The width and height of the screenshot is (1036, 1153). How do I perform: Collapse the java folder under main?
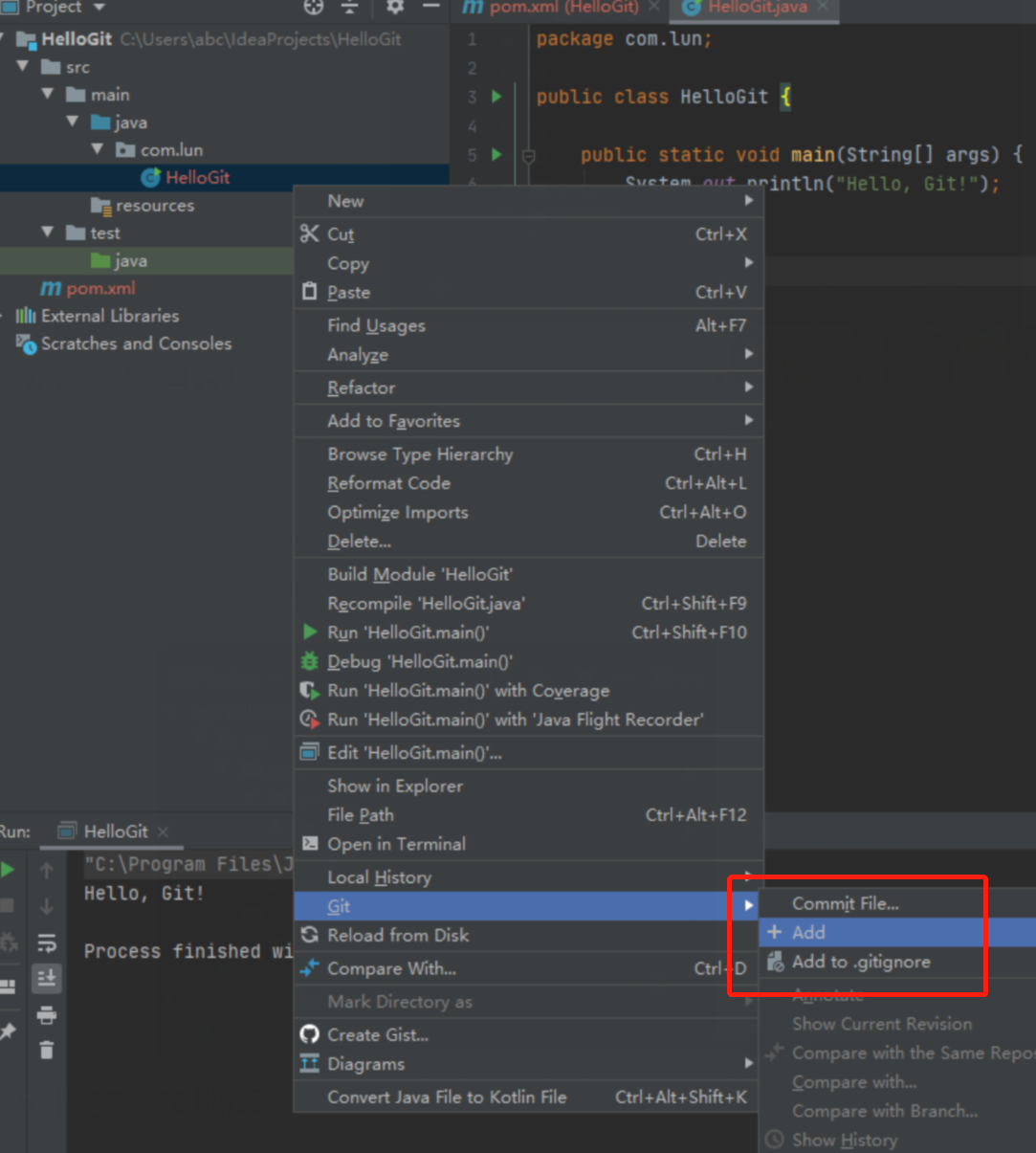[x=73, y=122]
